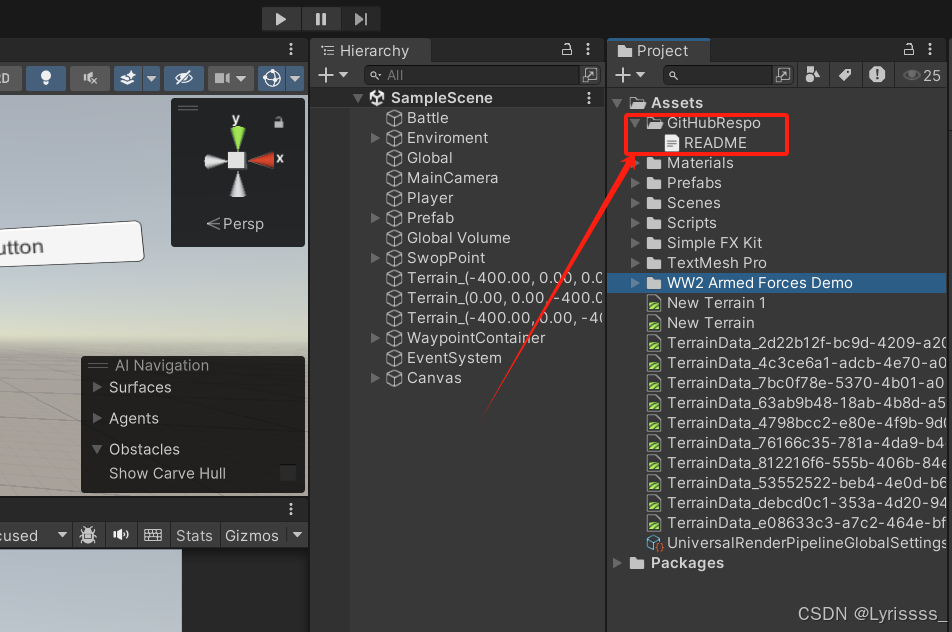
Task: Toggle Game view debug bug icon
Action: click(88, 535)
